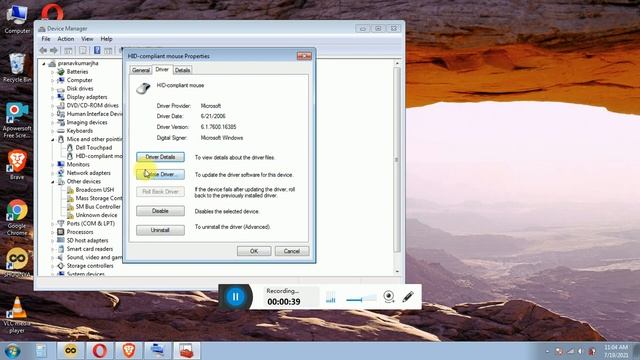
Task: Show hidden tray icons arrow
Action: pyautogui.click(x=548, y=351)
